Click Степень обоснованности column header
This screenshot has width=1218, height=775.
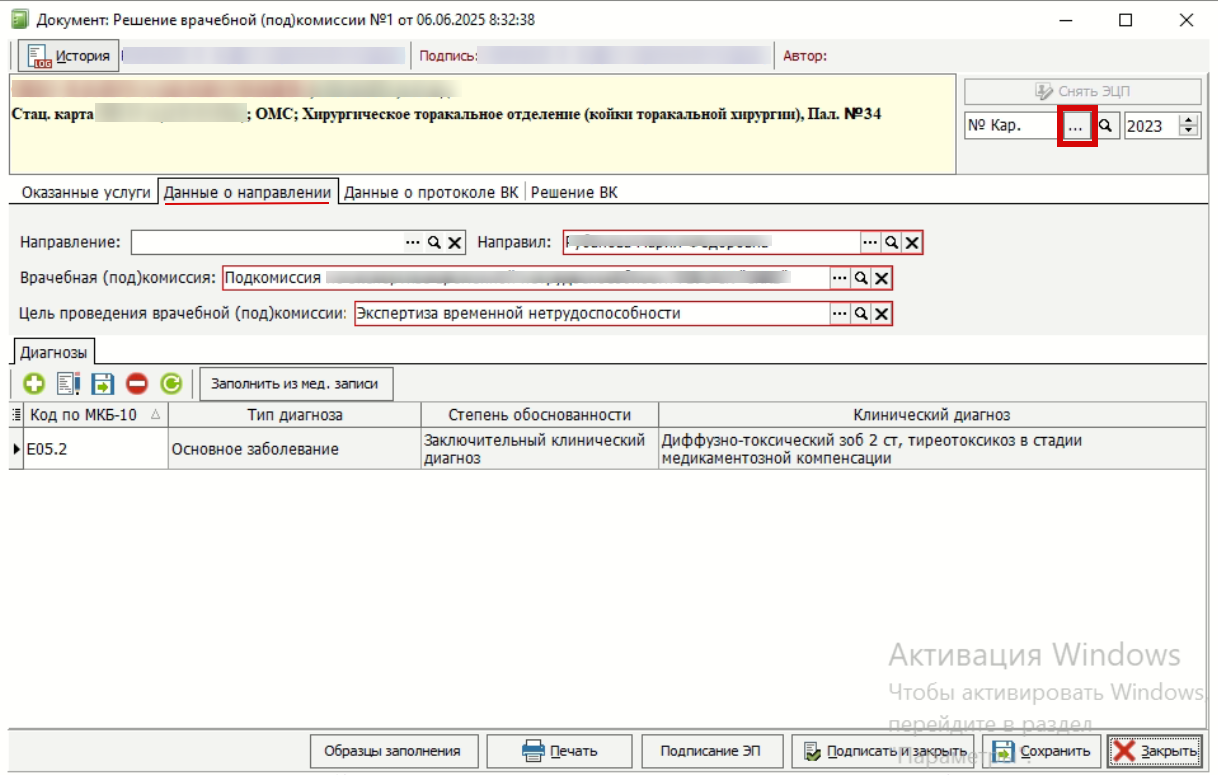click(x=540, y=414)
